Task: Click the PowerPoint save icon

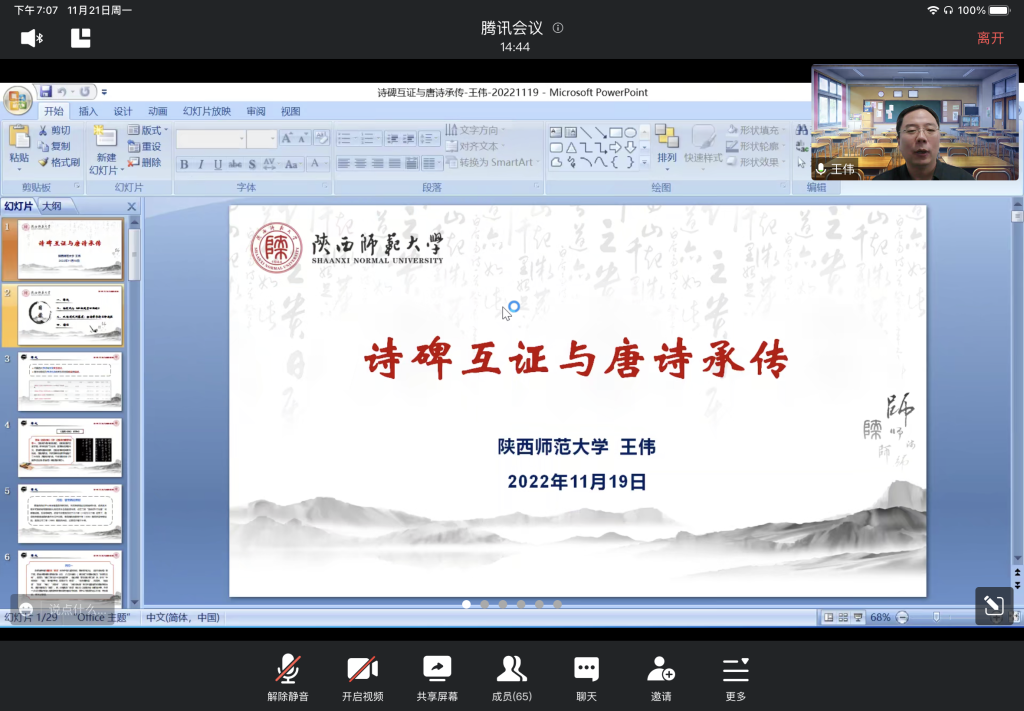Action: 46,92
